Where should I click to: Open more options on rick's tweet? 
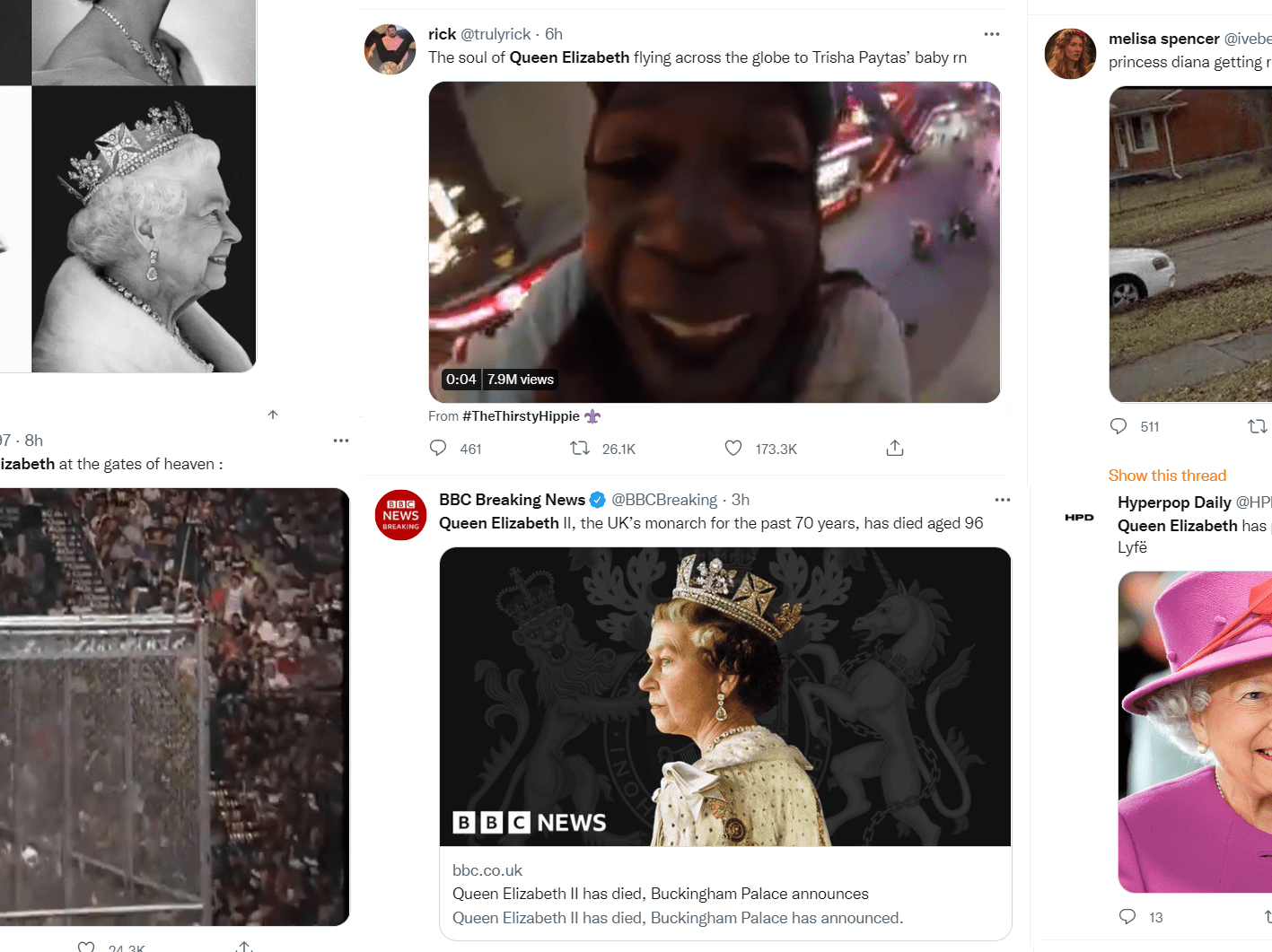pyautogui.click(x=991, y=34)
